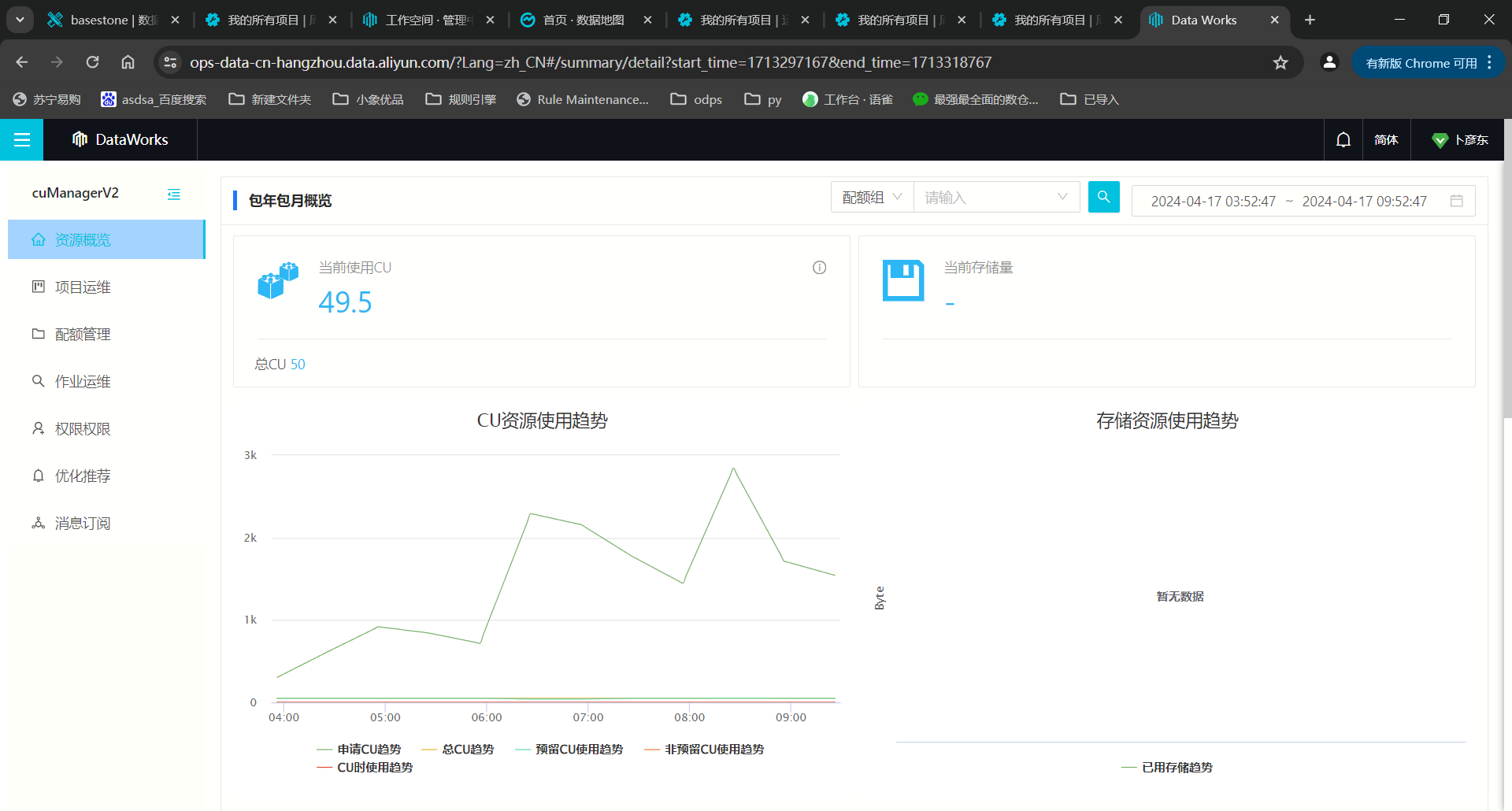View site information icon in address bar
Viewport: 1512px width, 811px height.
click(170, 62)
